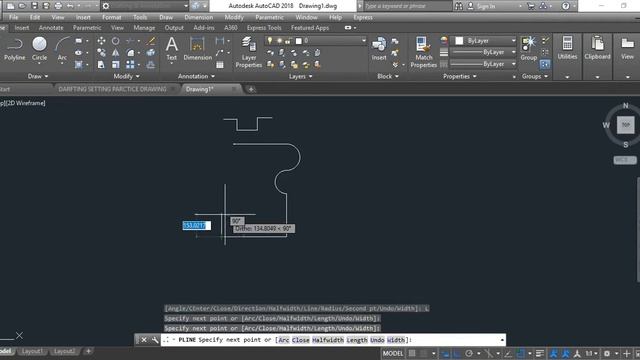Screen dimensions: 640x360
Task: Click the Arc option in command line
Action: click(284, 340)
